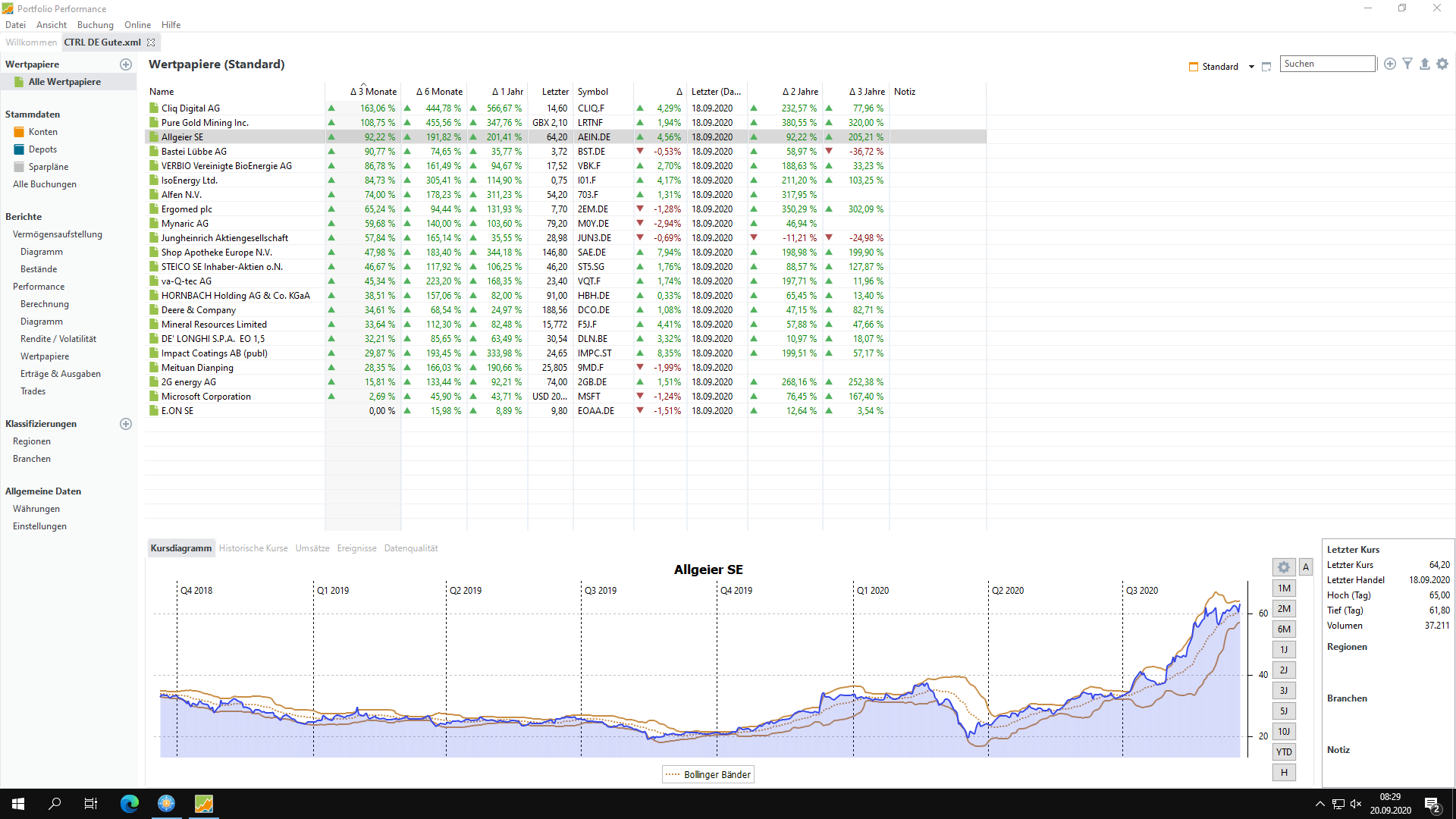Open the notification center icon
Viewport: 1456px width, 819px height.
[1432, 804]
